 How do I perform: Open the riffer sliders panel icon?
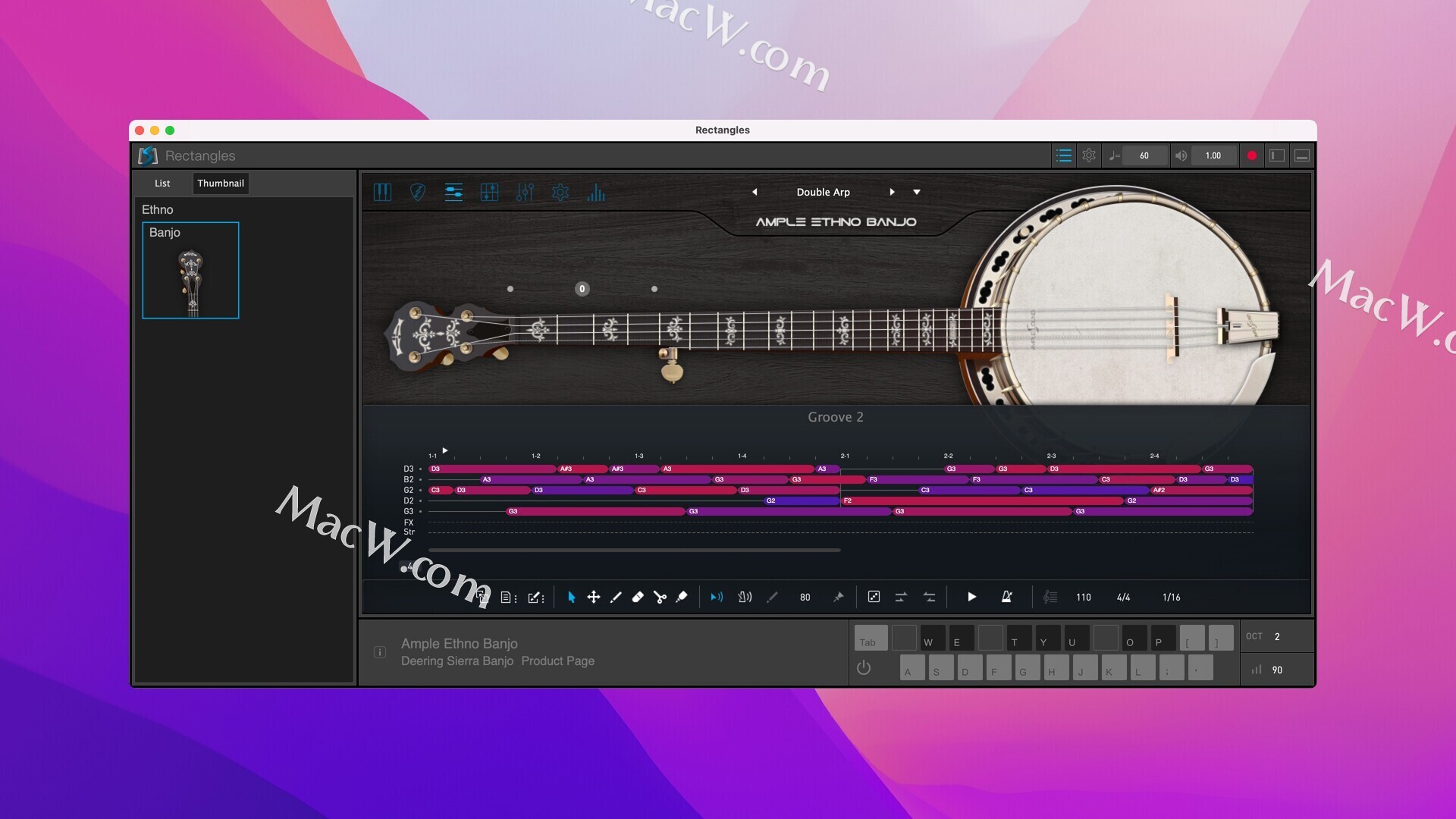click(x=453, y=193)
